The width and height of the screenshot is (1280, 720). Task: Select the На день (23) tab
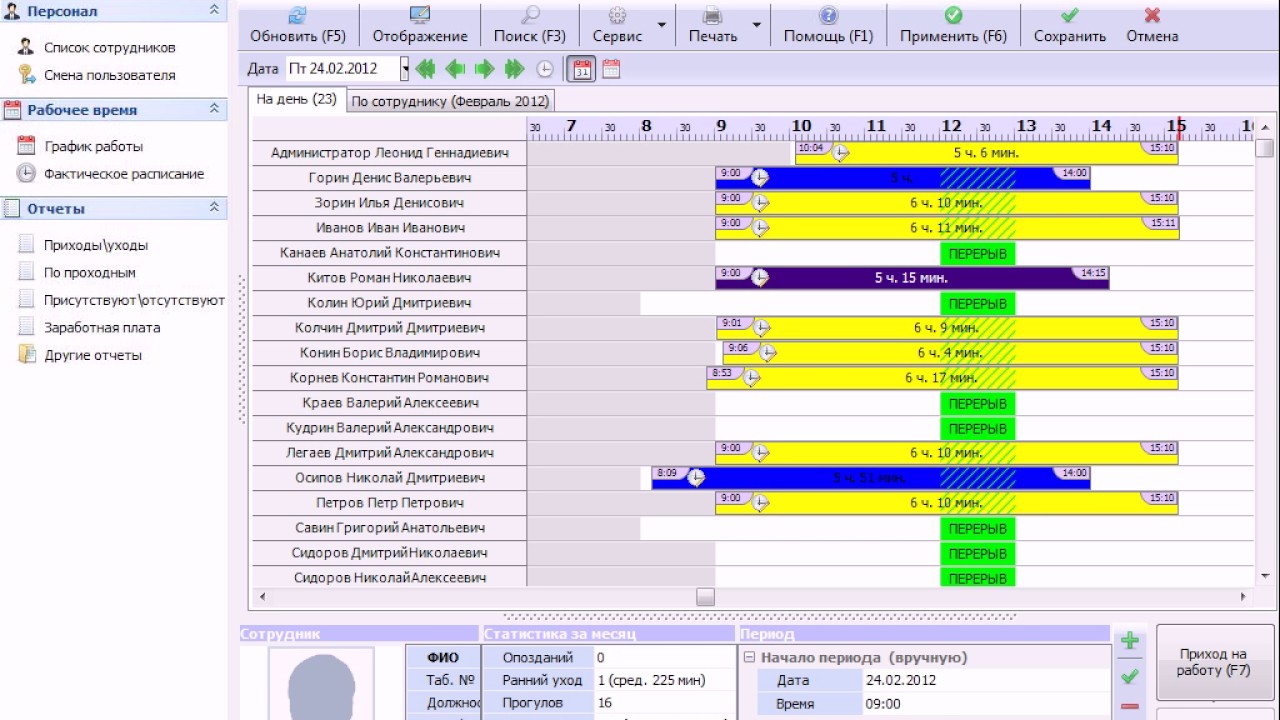coord(296,99)
